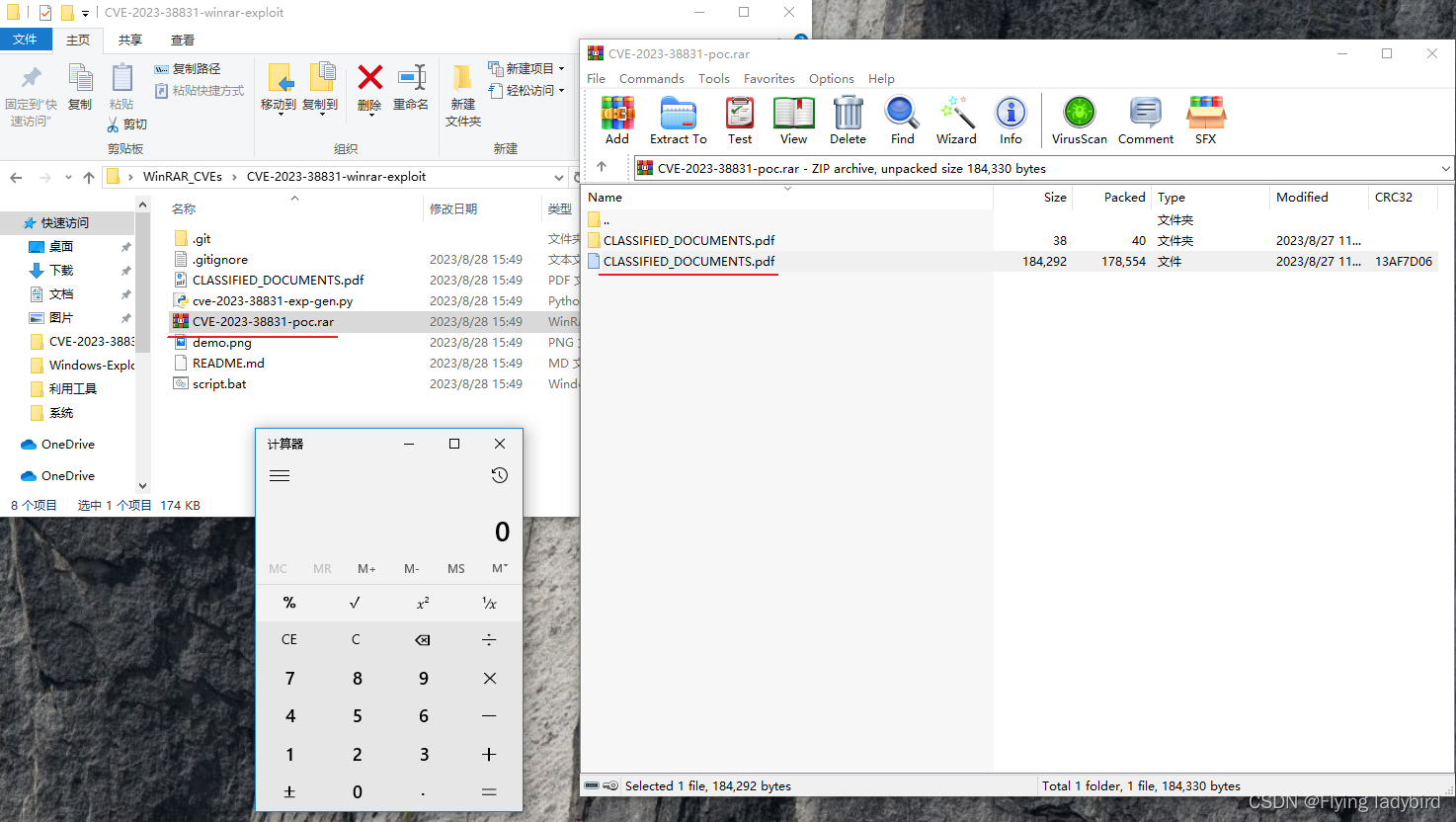
Task: Click the Test archive icon
Action: [x=740, y=121]
